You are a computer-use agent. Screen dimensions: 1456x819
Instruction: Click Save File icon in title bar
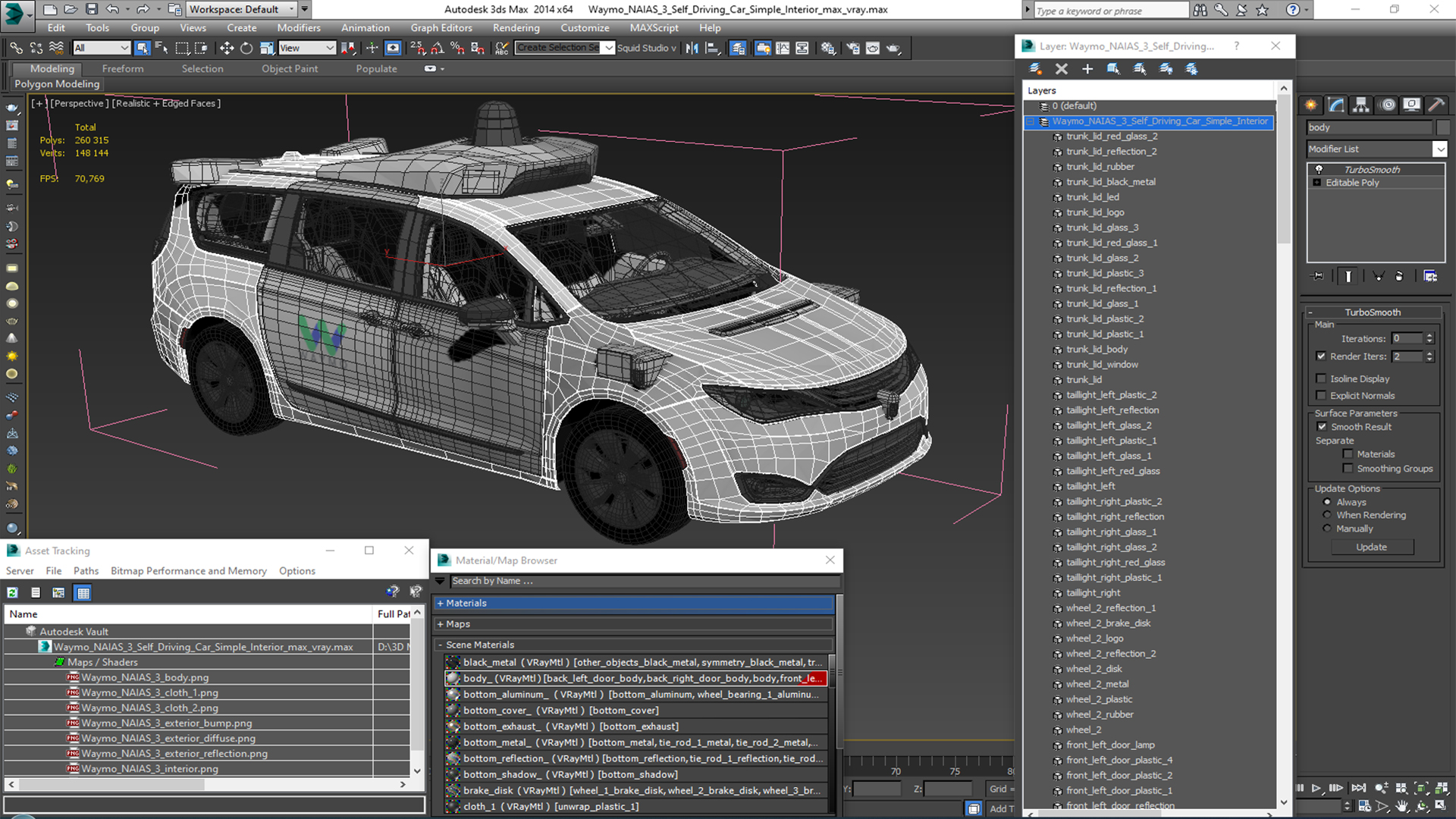click(x=91, y=9)
